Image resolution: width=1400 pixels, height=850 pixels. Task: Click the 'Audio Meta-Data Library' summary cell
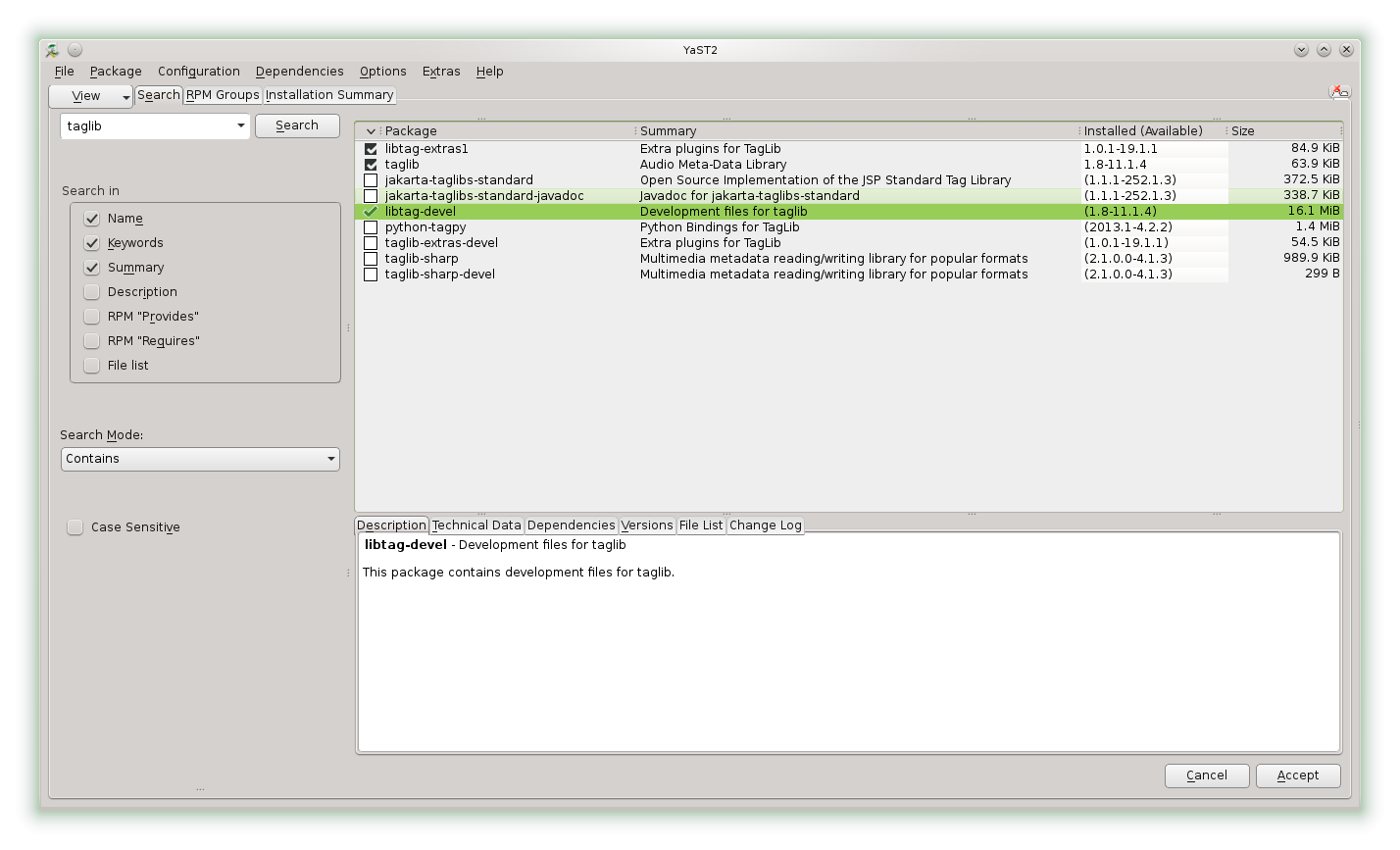714,165
